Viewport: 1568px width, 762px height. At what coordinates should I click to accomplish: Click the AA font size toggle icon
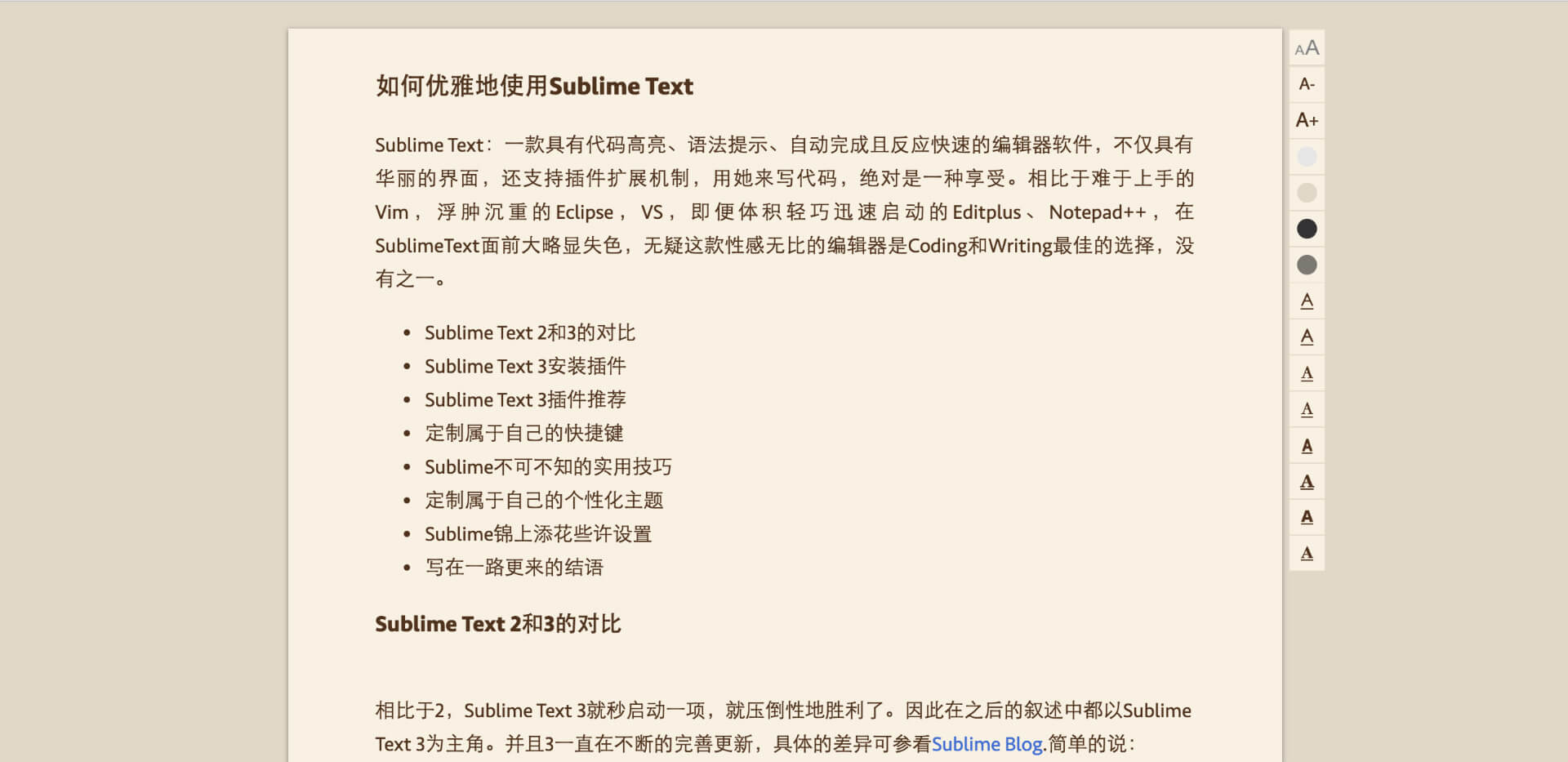coord(1307,48)
